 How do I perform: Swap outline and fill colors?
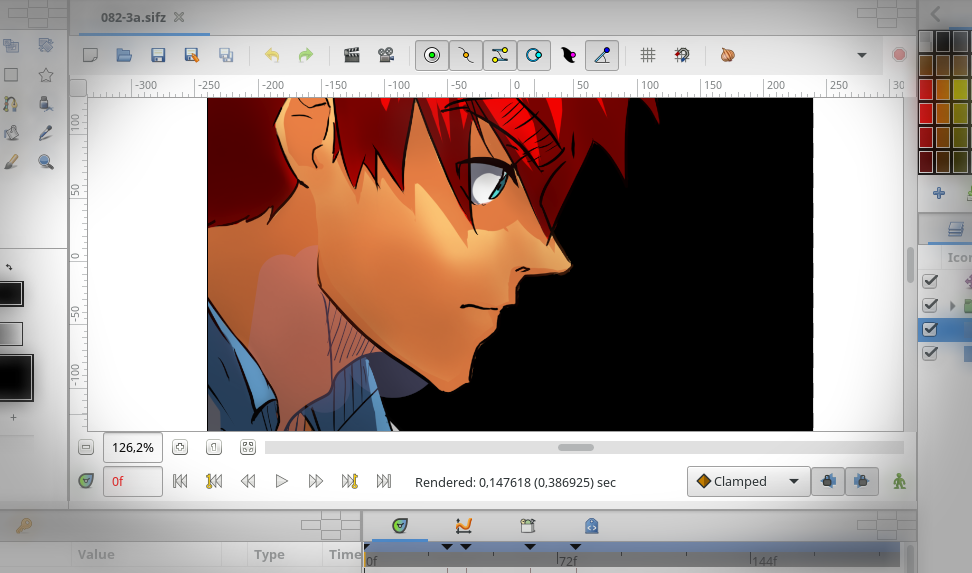(x=9, y=267)
